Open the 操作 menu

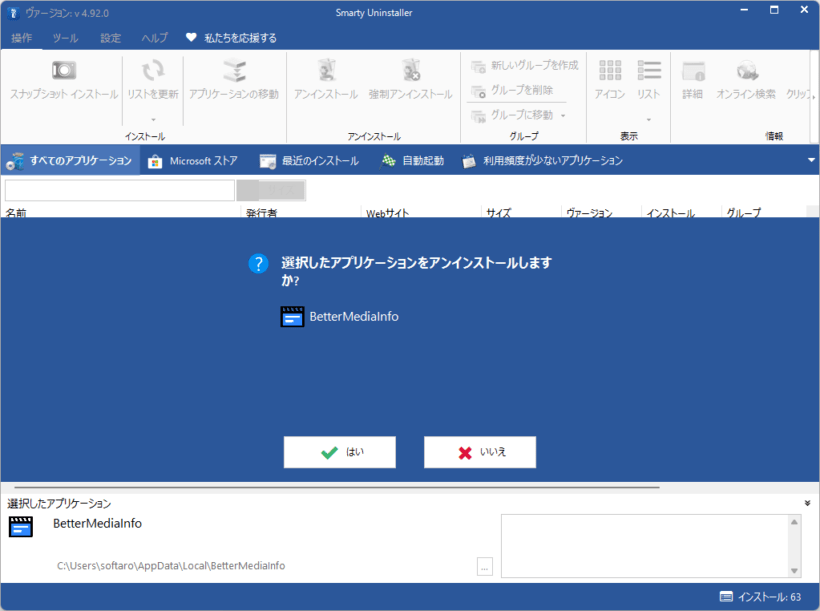tap(21, 37)
